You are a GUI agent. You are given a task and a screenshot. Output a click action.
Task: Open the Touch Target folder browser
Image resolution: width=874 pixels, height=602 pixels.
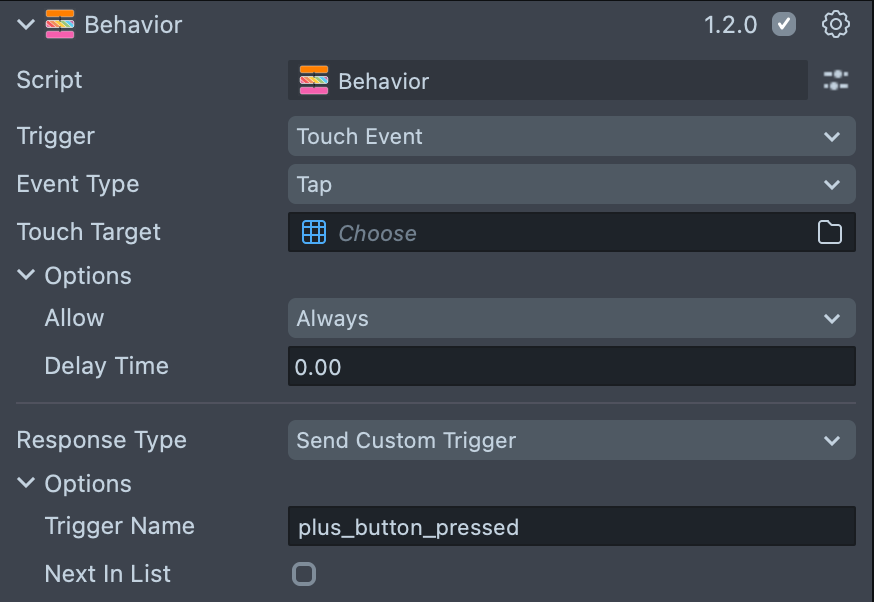(x=830, y=233)
